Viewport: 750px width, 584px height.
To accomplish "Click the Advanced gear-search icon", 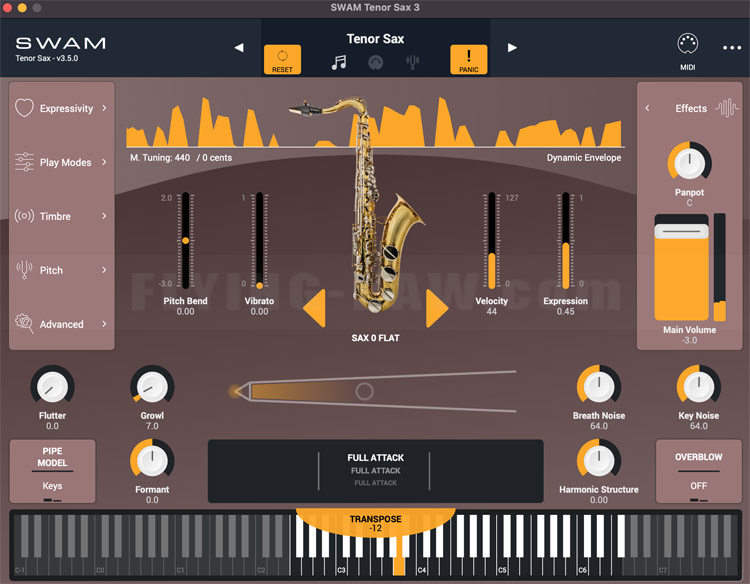I will pyautogui.click(x=24, y=324).
